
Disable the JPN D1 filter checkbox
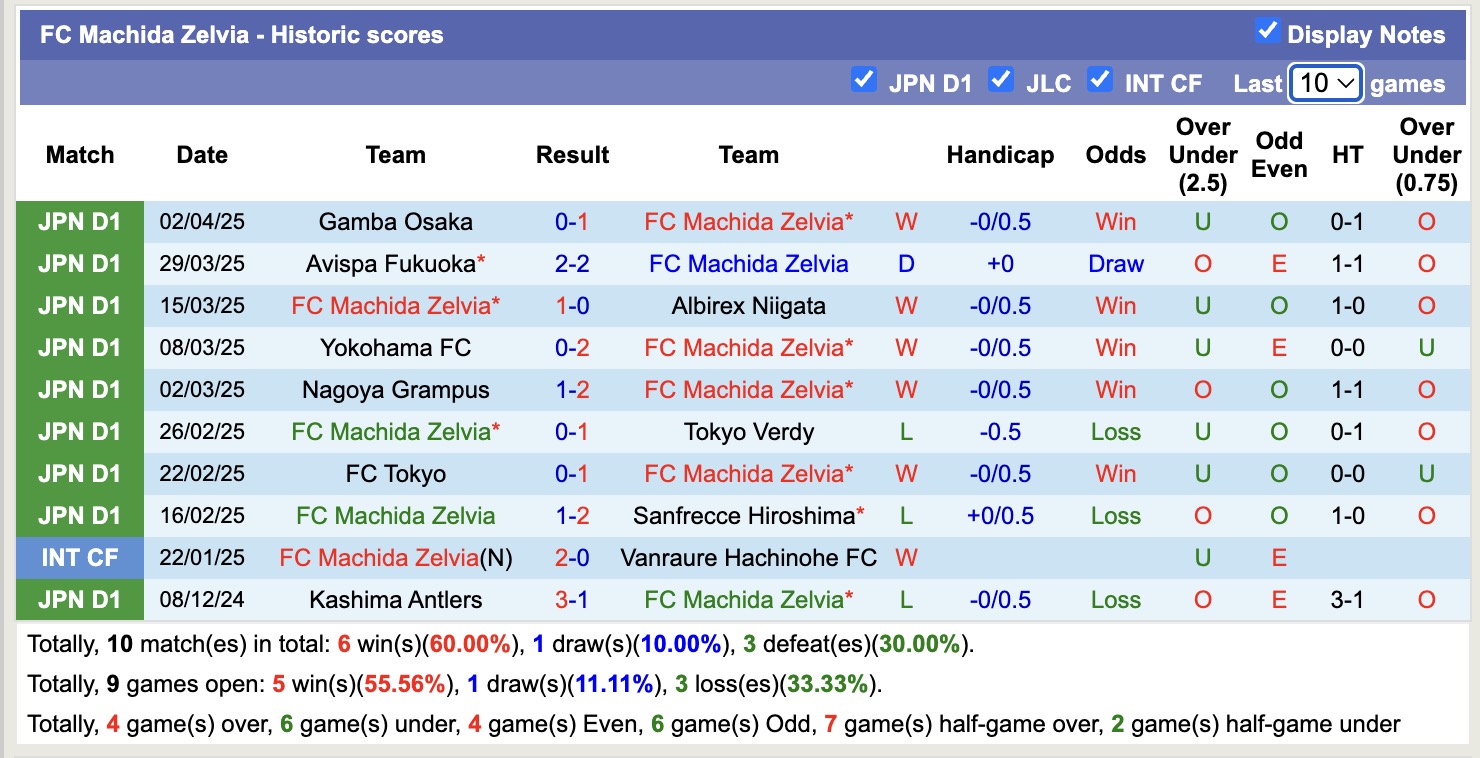(864, 81)
